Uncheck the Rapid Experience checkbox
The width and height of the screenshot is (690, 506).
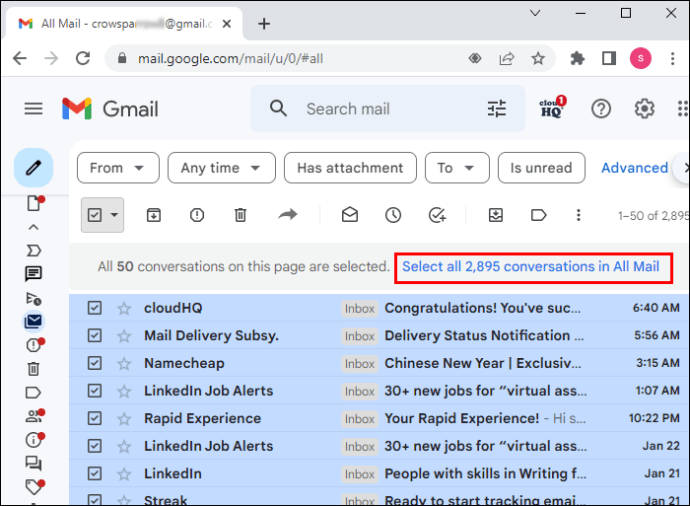pyautogui.click(x=95, y=418)
